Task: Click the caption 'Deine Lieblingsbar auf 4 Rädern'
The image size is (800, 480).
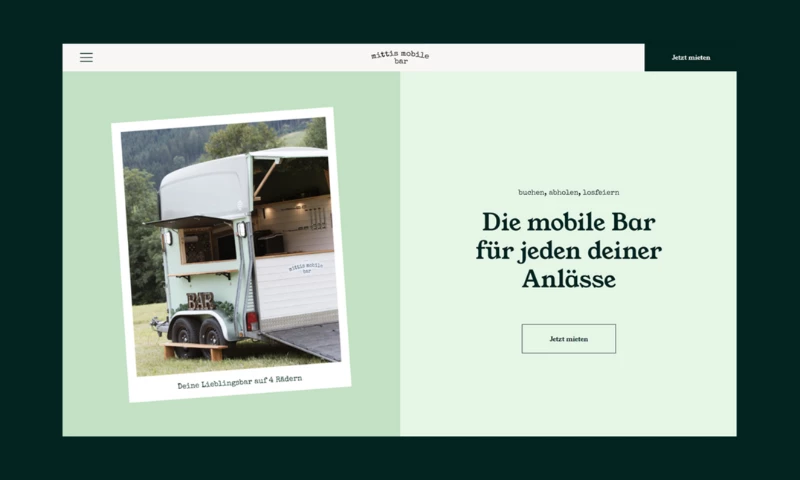Action: point(239,382)
